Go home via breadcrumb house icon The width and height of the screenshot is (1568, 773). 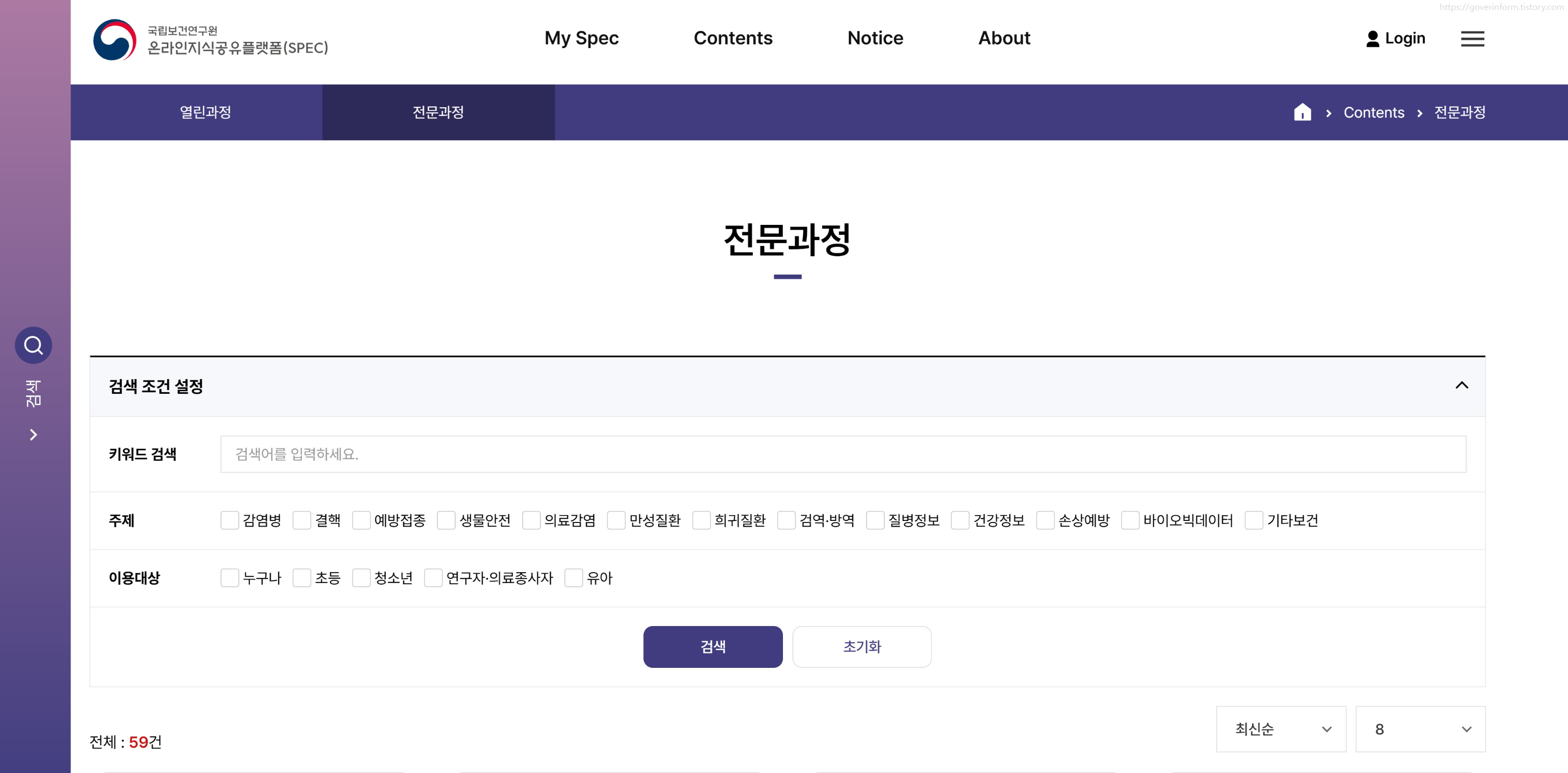1302,112
